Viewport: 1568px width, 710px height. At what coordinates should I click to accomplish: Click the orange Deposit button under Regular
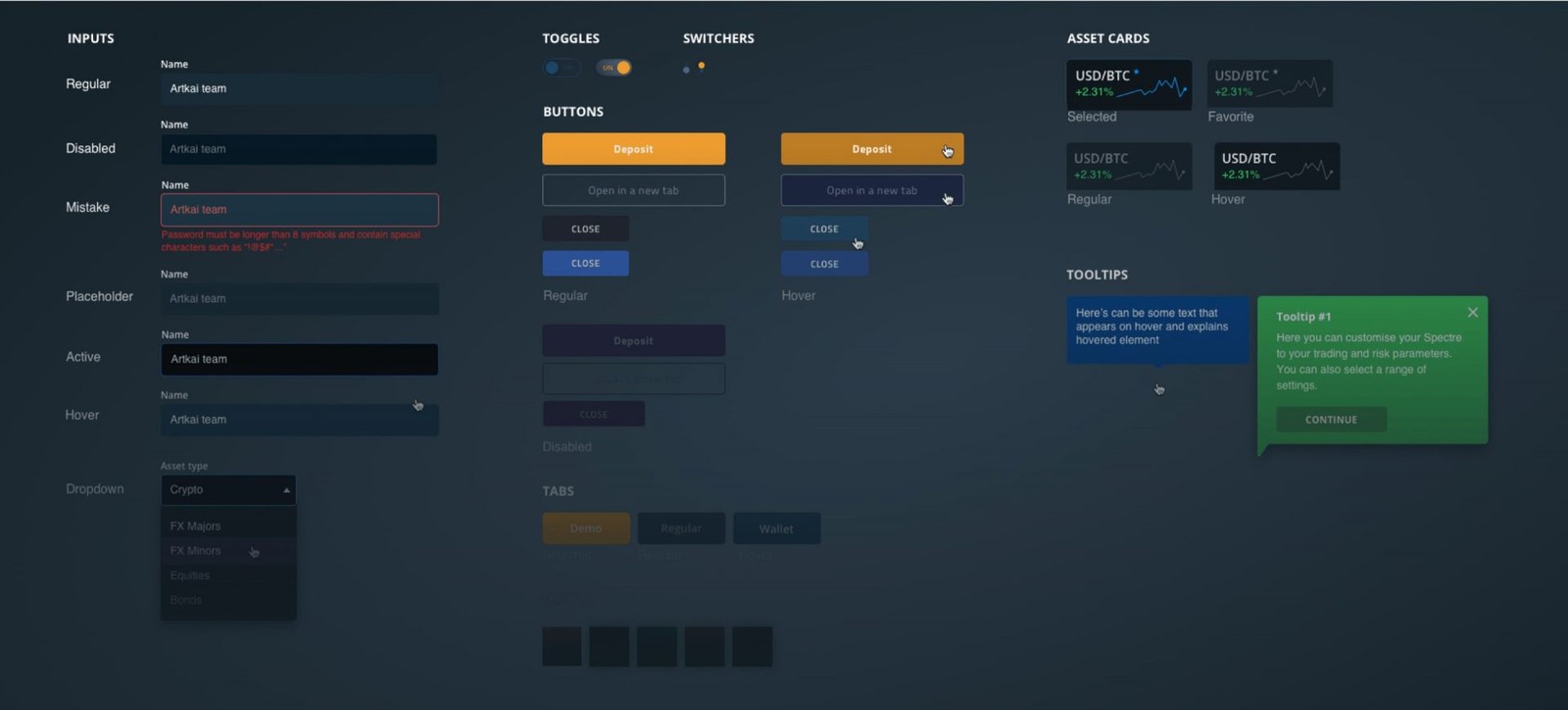point(633,149)
